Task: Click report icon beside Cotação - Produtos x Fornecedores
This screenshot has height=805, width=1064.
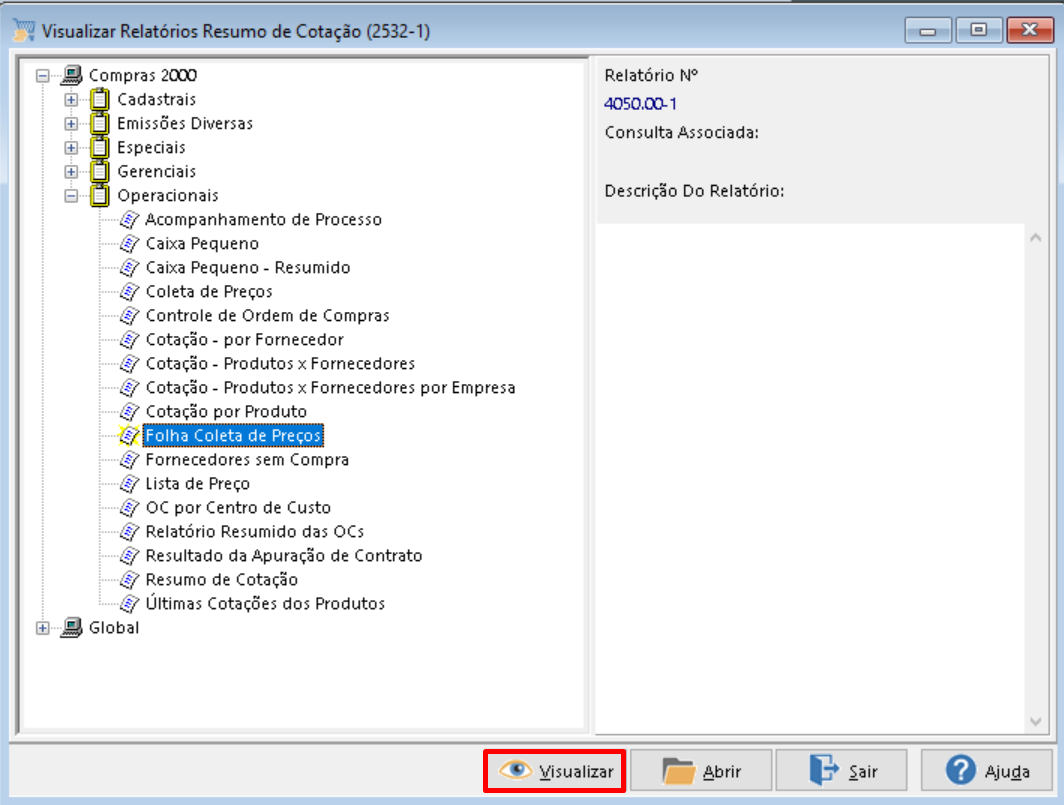Action: click(129, 363)
